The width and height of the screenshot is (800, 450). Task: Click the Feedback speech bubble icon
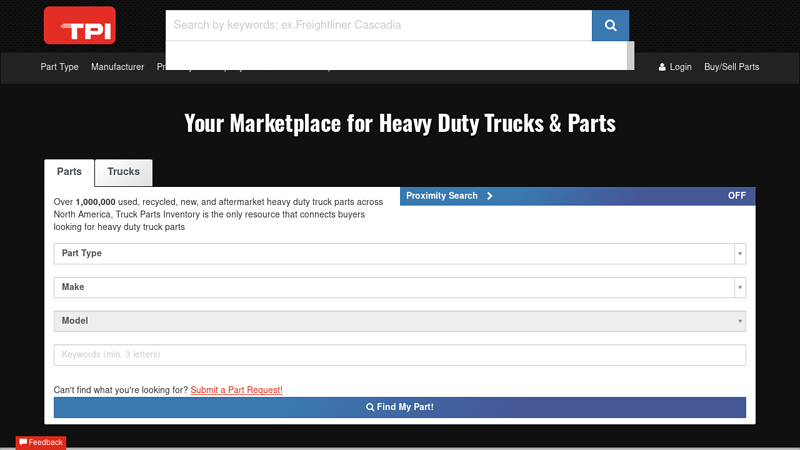23,442
